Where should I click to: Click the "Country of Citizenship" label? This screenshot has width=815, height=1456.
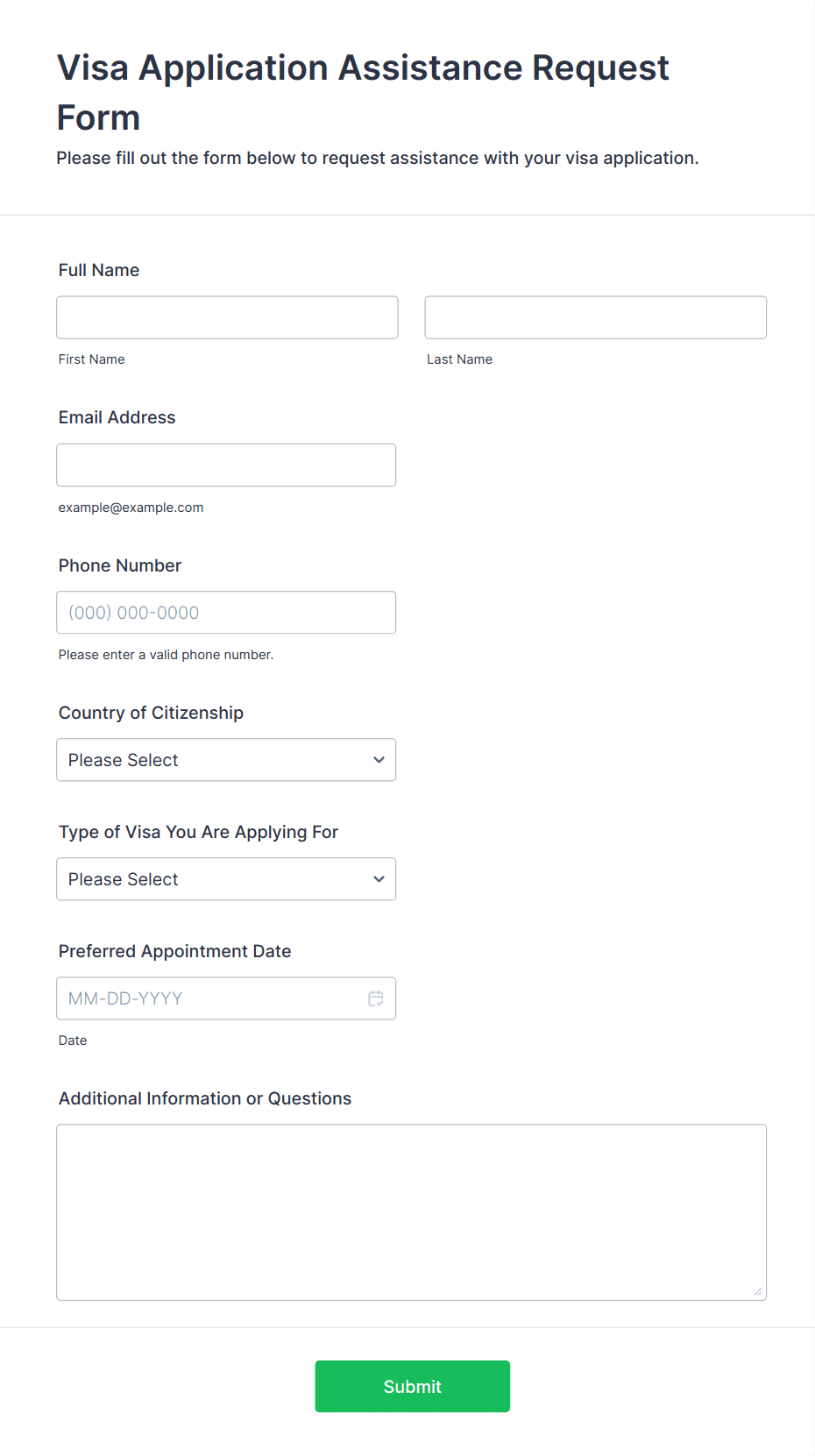[151, 713]
